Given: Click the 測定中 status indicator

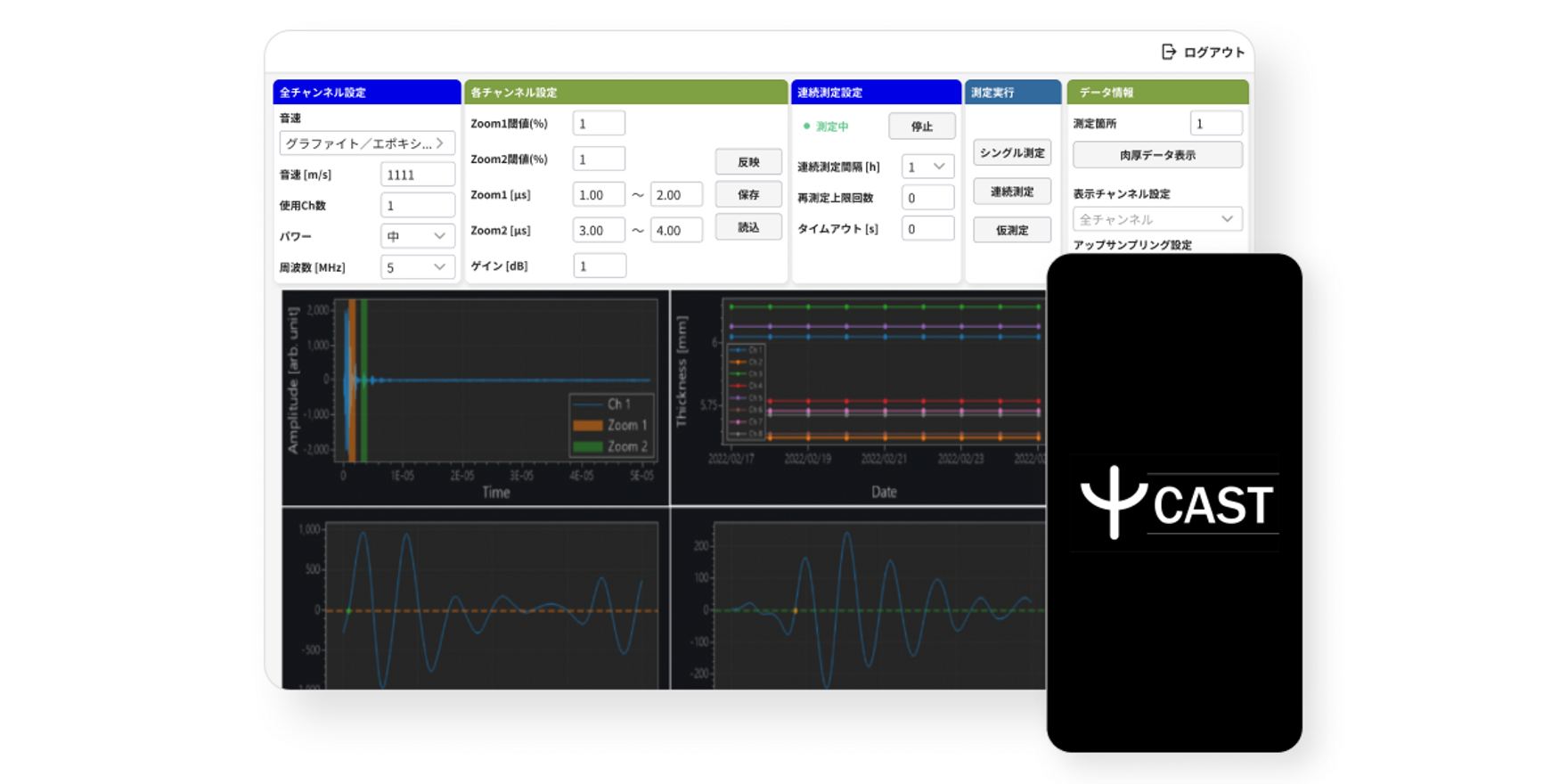Looking at the screenshot, I should (x=826, y=127).
